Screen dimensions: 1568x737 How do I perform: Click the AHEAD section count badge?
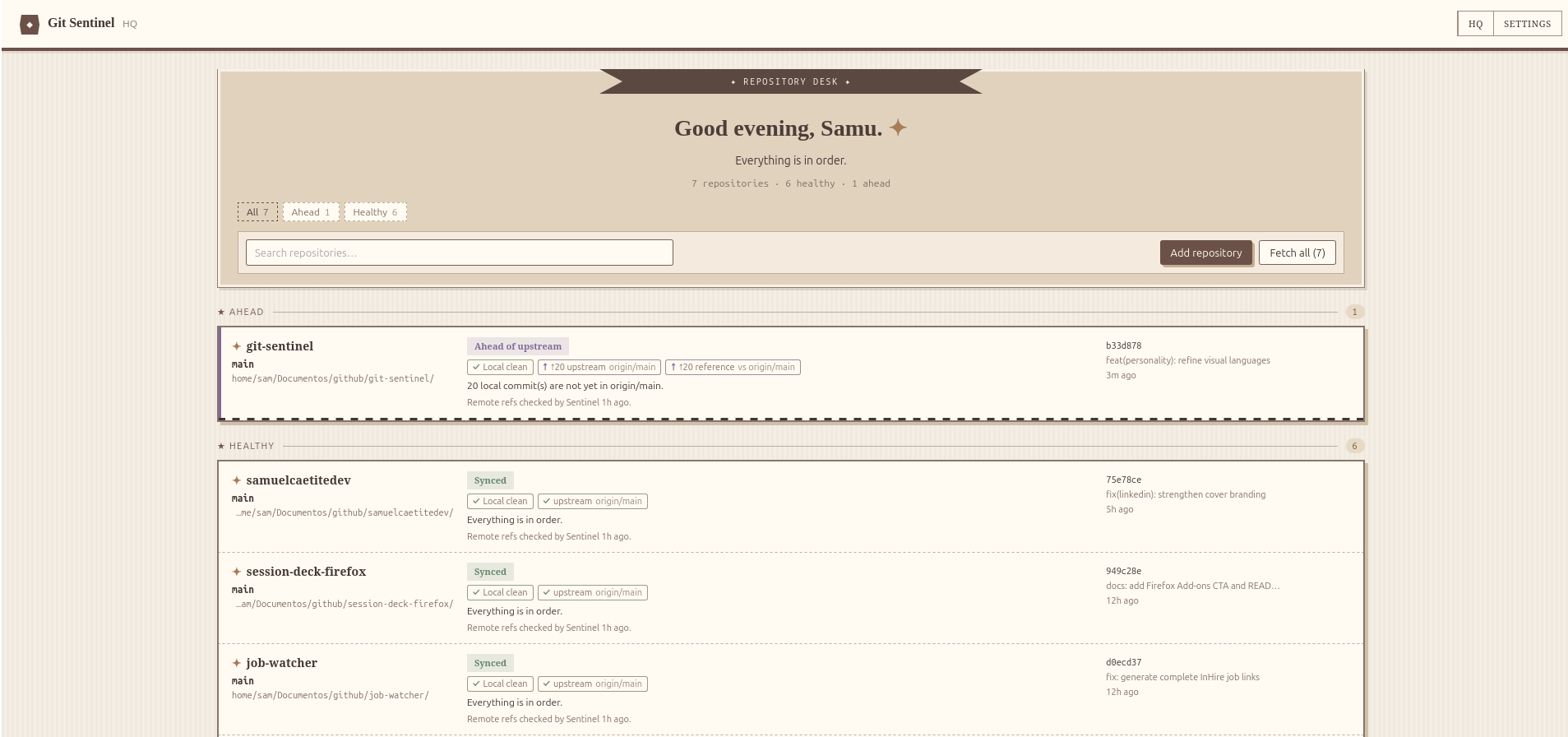[1355, 312]
